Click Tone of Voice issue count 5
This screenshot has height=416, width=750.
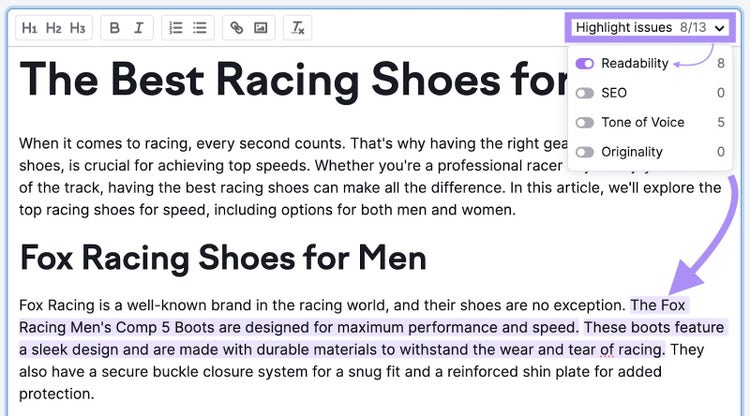pyautogui.click(x=721, y=122)
